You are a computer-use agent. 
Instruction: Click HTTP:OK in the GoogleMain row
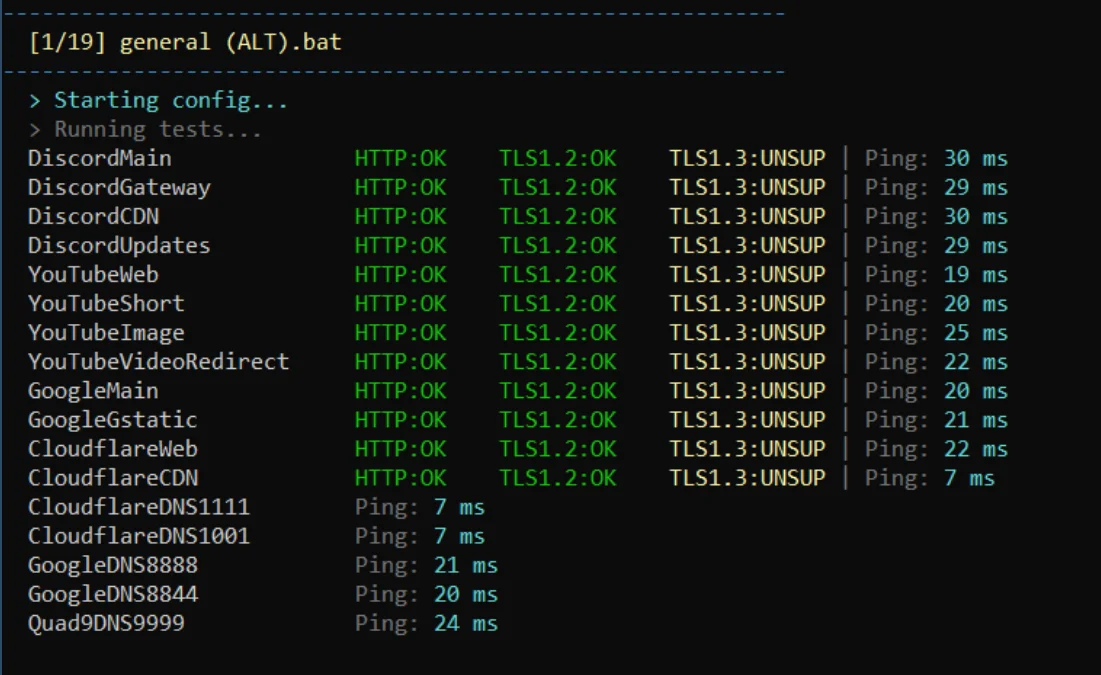[x=400, y=391]
